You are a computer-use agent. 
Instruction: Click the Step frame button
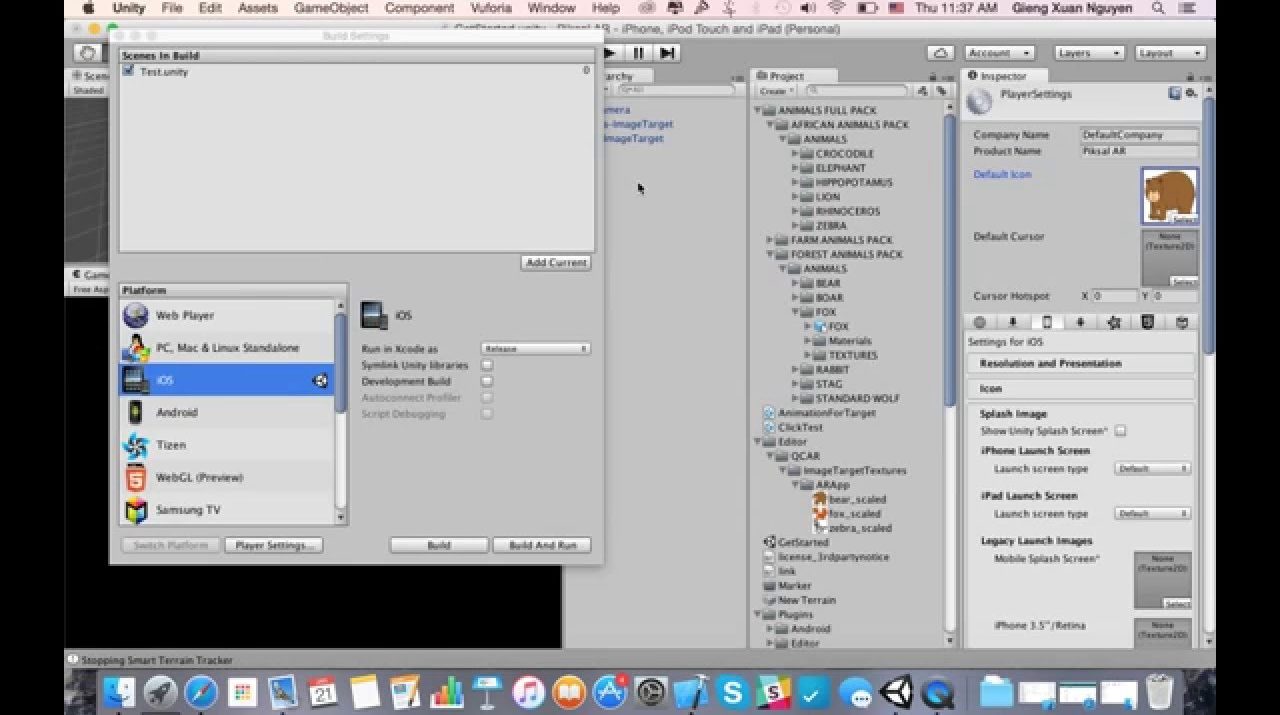tap(667, 53)
